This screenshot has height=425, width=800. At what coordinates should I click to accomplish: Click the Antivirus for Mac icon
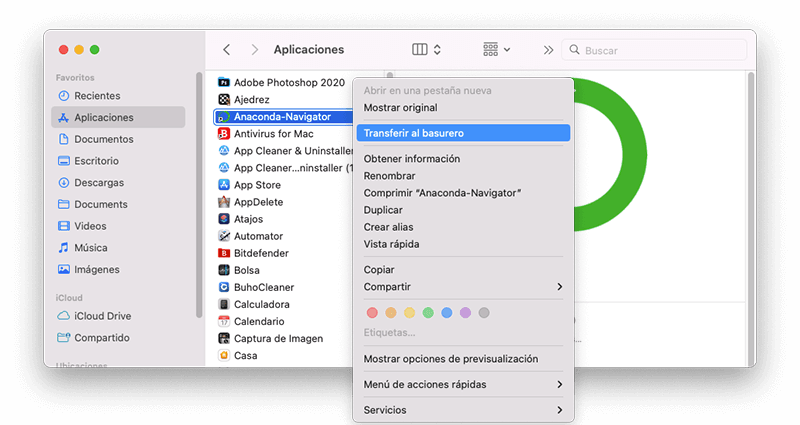pos(223,134)
